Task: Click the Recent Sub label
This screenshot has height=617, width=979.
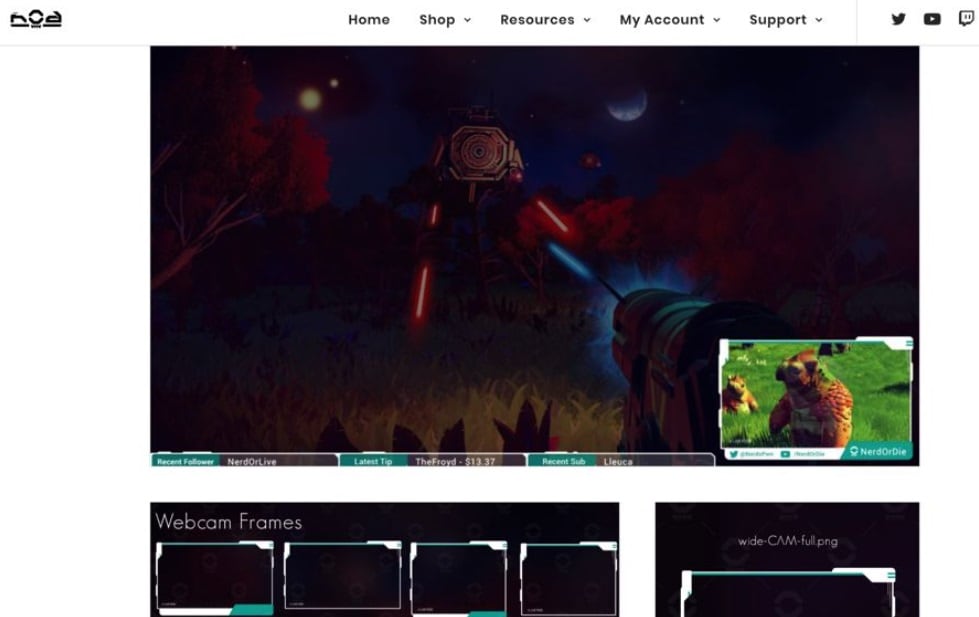Action: click(x=563, y=462)
